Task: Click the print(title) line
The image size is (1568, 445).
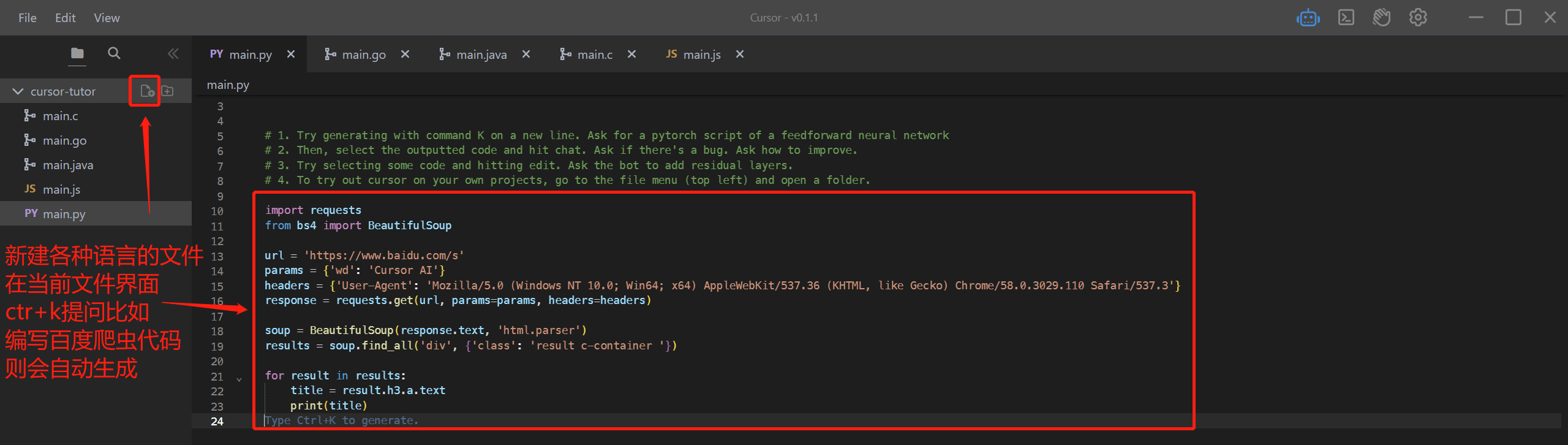Action: [x=329, y=406]
